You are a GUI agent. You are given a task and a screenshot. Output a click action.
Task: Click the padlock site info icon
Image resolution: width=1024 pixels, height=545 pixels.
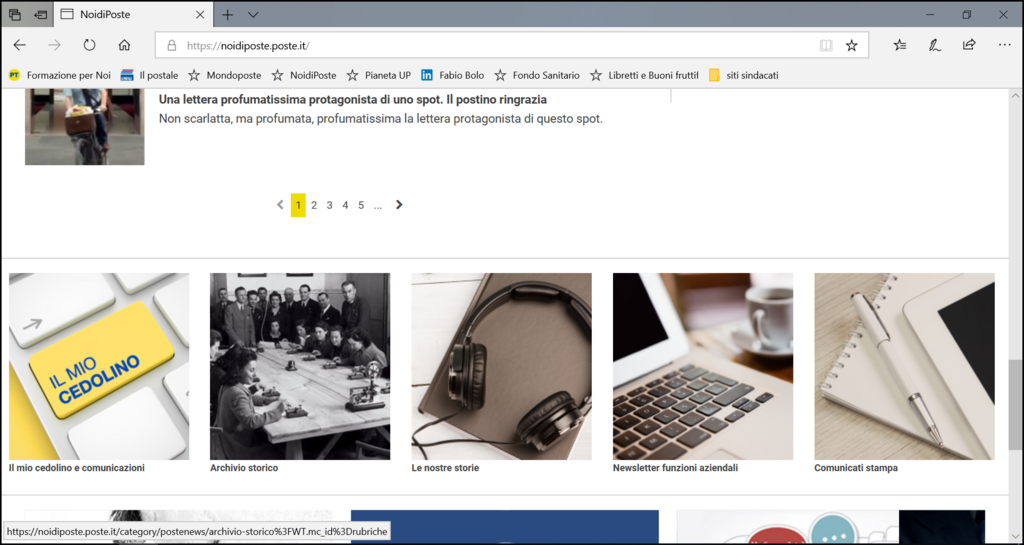172,46
